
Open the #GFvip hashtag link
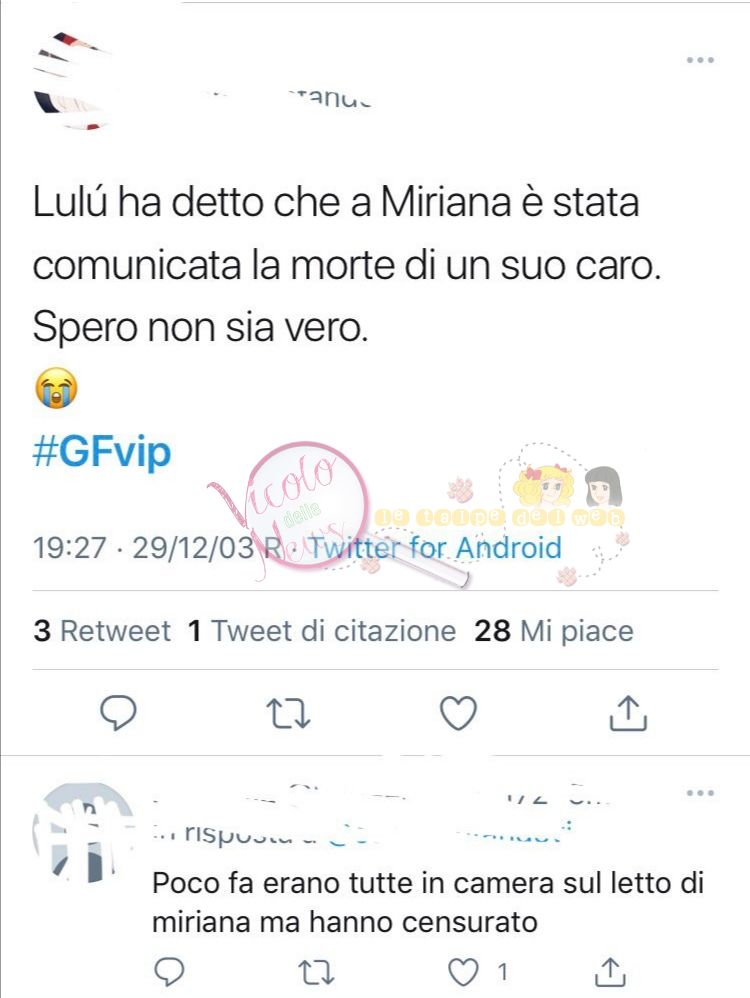pos(102,452)
